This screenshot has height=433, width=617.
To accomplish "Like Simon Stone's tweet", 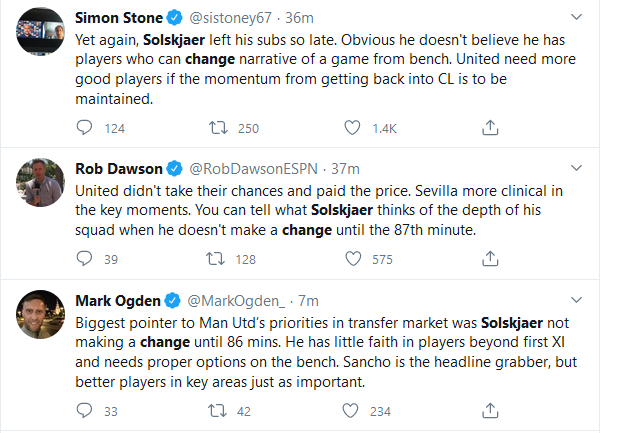I will tap(352, 128).
